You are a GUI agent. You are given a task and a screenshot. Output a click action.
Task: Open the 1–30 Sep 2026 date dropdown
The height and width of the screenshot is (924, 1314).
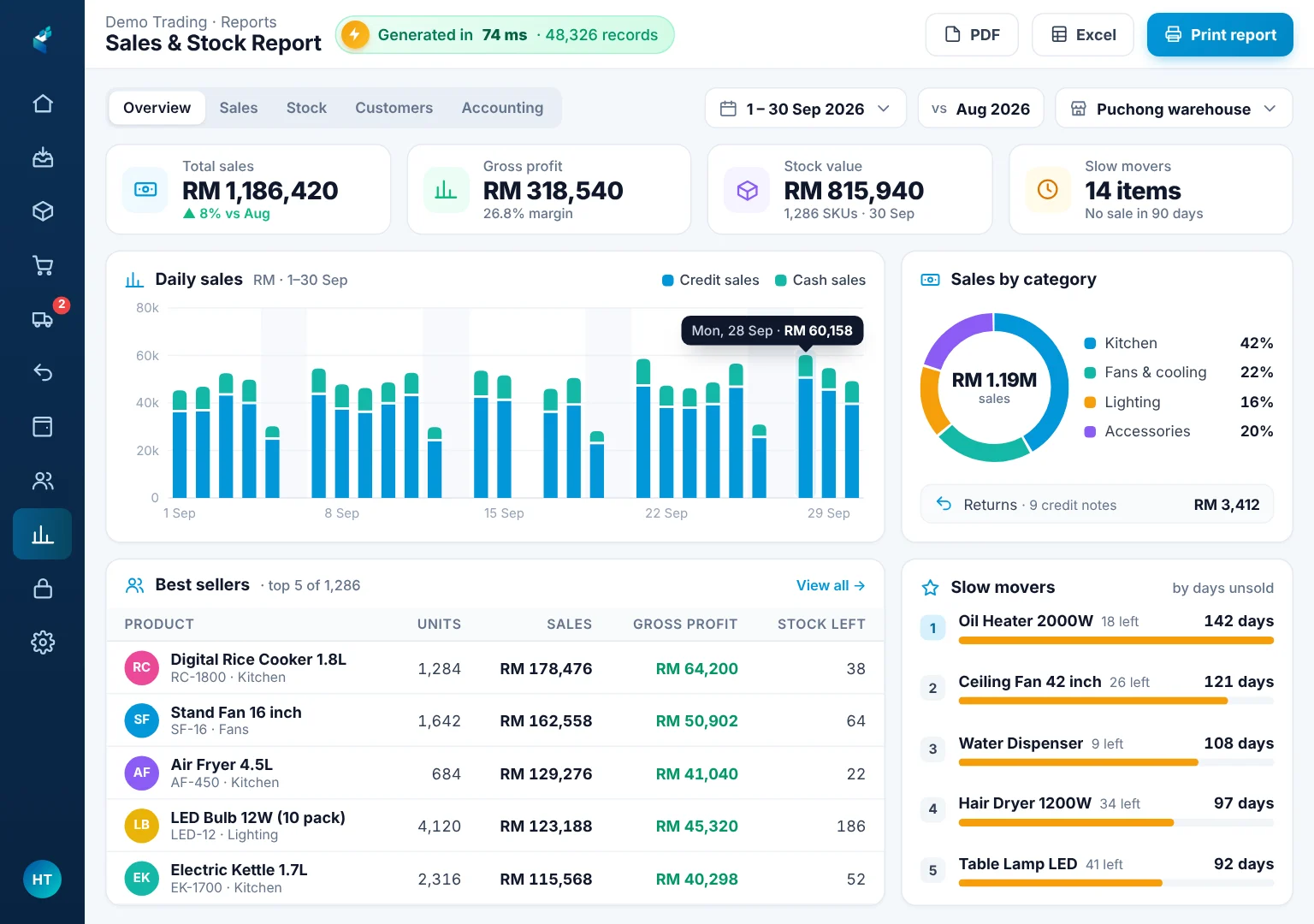tap(806, 109)
